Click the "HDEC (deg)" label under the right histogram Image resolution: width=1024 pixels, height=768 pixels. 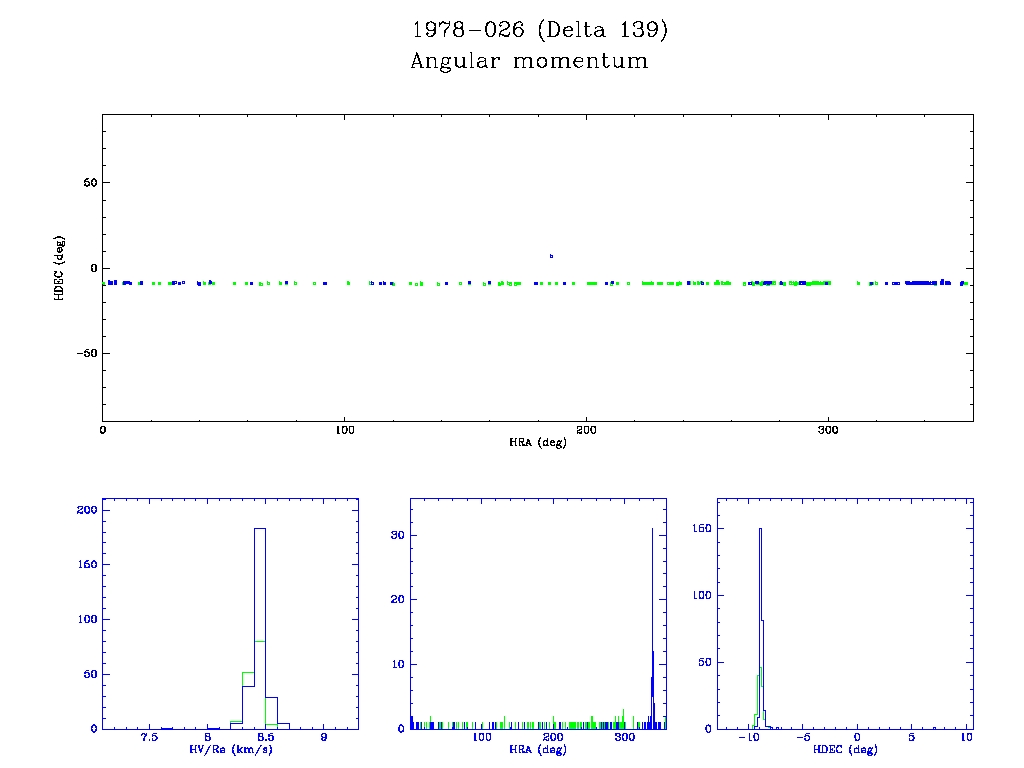845,749
